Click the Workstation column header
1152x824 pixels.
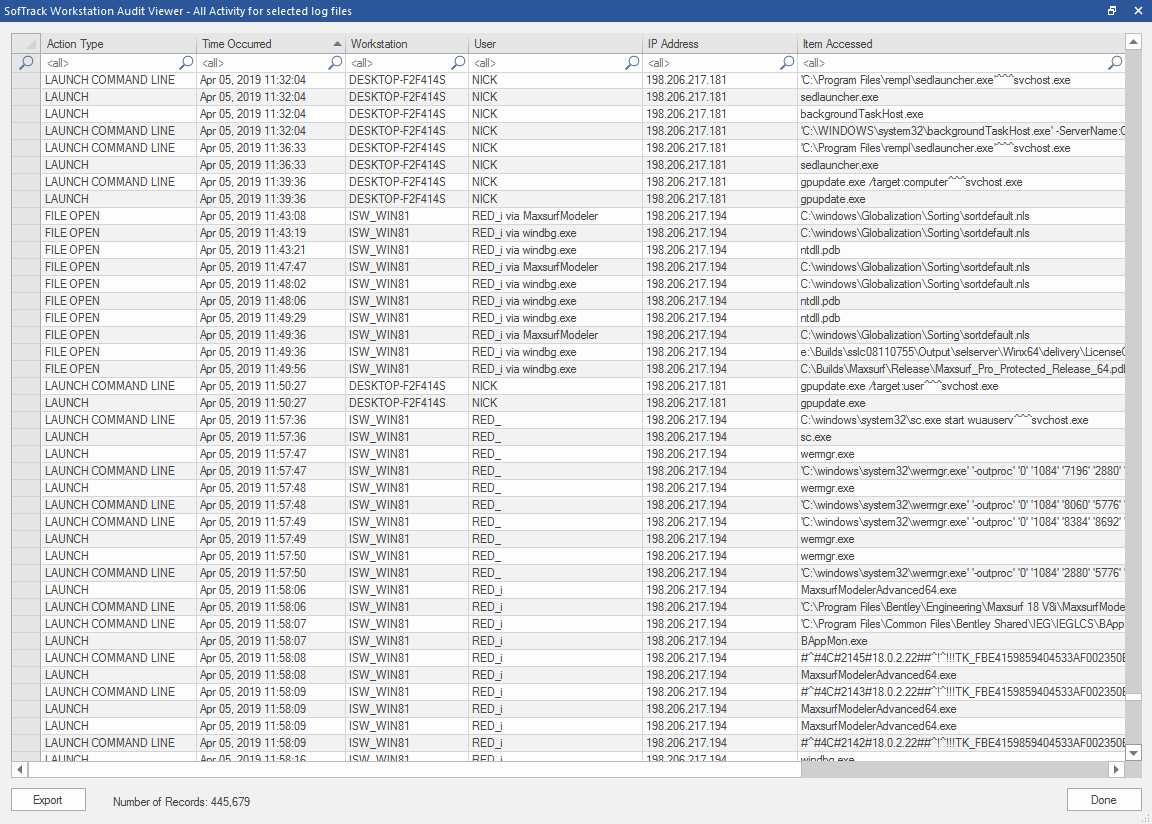pyautogui.click(x=406, y=44)
